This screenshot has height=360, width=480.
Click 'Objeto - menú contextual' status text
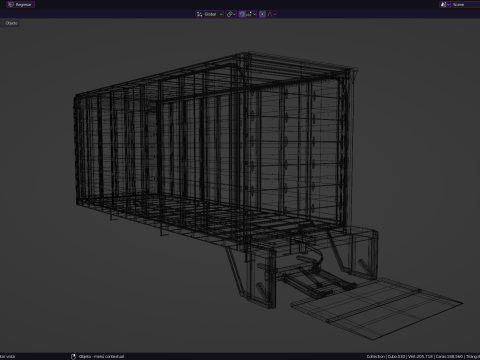coord(101,356)
